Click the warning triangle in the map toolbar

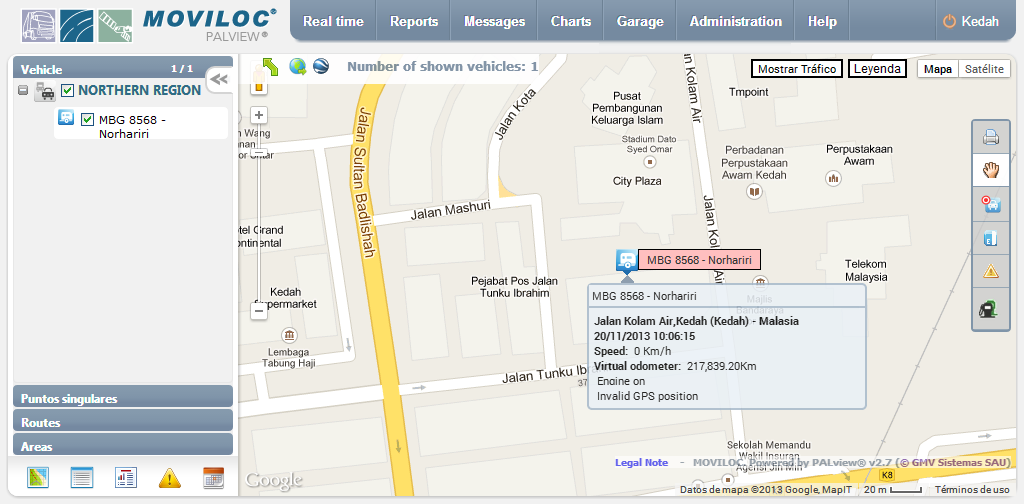(991, 271)
